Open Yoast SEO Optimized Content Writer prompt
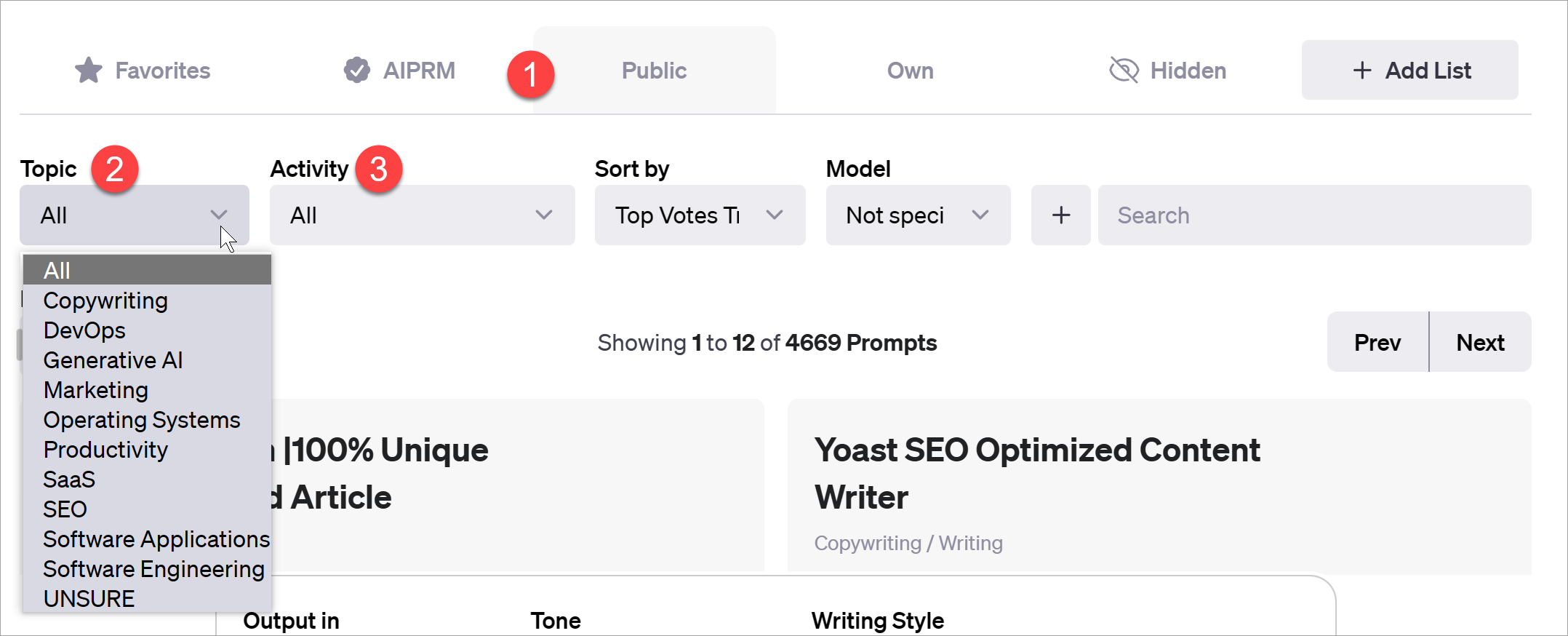This screenshot has height=636, width=1568. pyautogui.click(x=1037, y=473)
